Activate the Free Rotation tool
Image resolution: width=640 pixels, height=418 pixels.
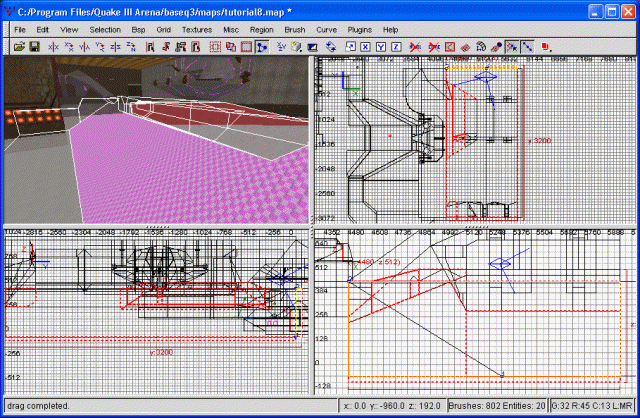tap(331, 47)
